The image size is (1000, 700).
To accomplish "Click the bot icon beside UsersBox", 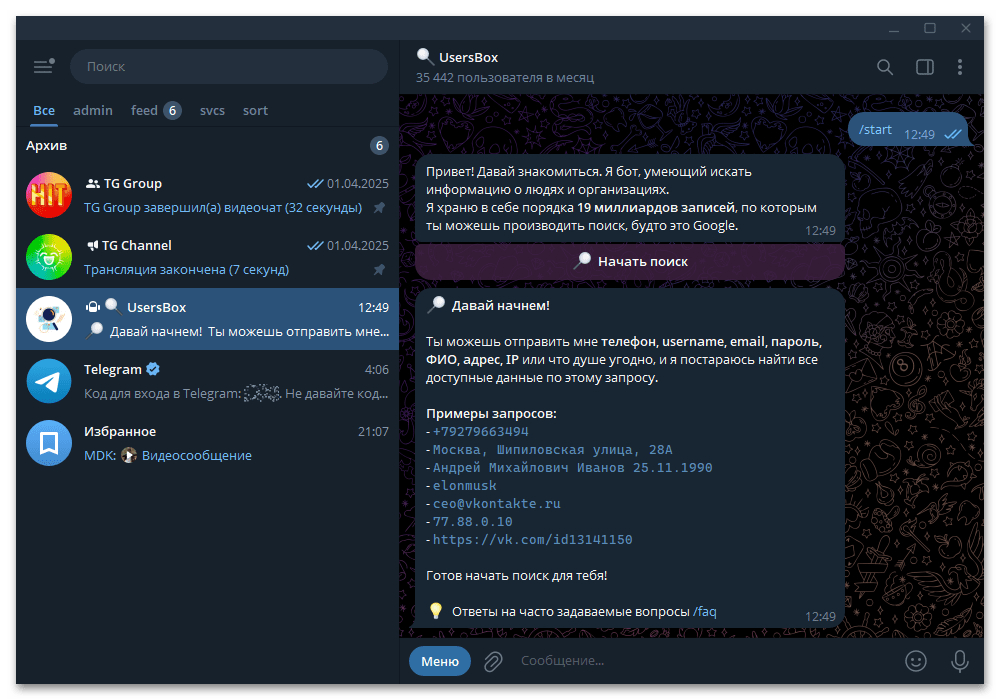I will [93, 307].
